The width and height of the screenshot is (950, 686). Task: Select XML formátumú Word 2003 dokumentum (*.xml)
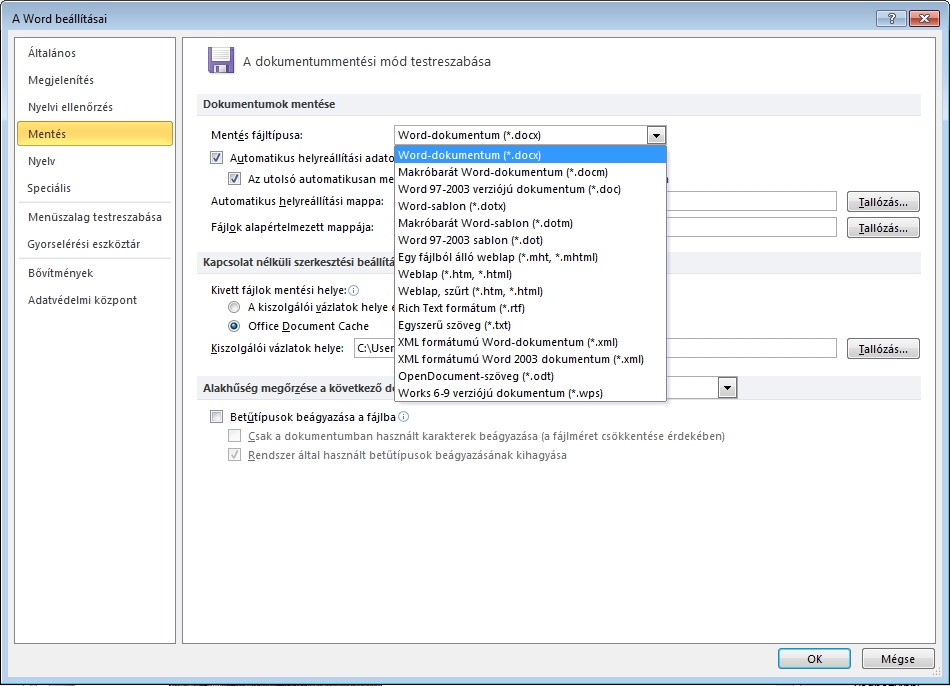pos(530,359)
